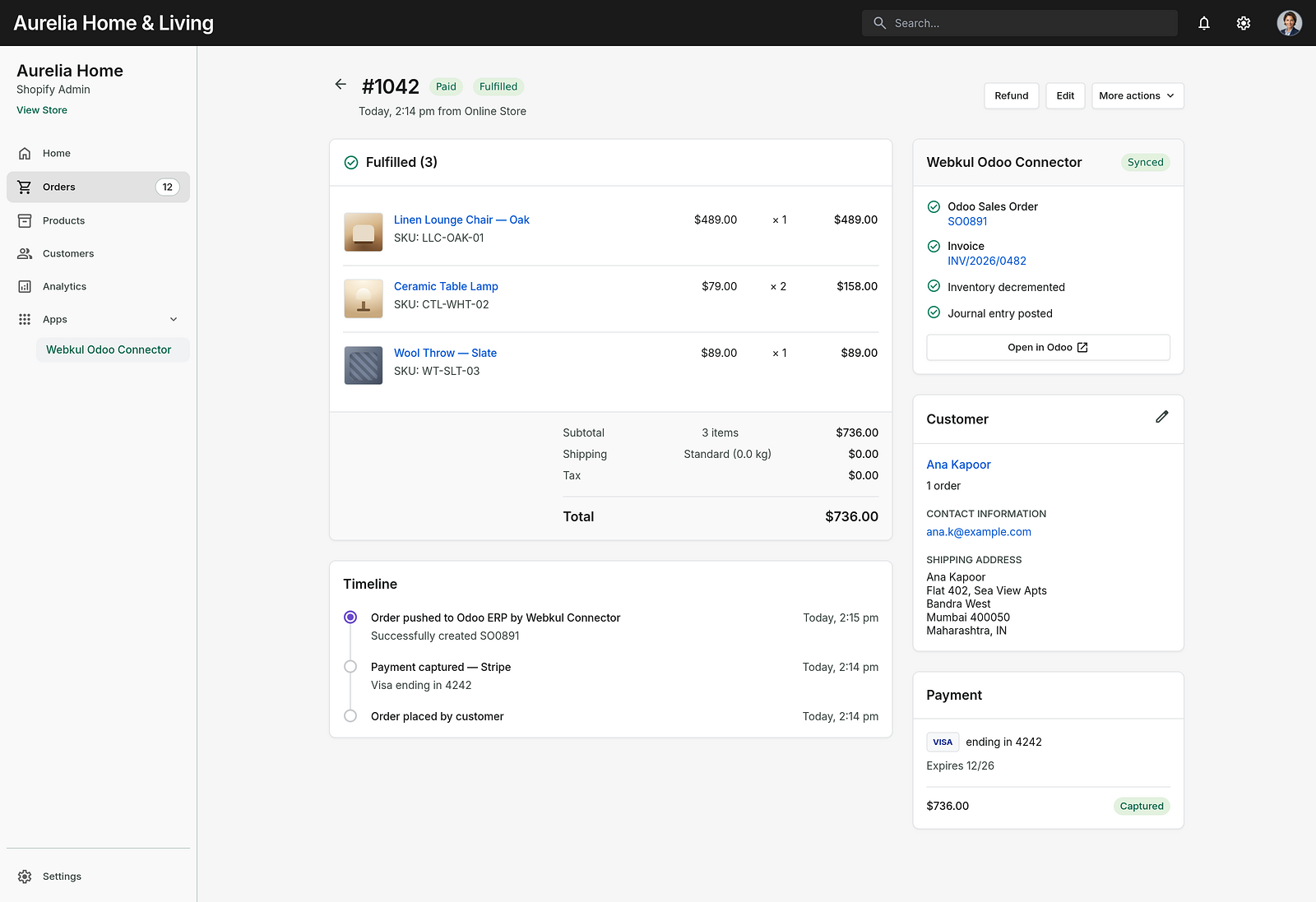Click the sidebar Settings gear icon

(x=25, y=877)
